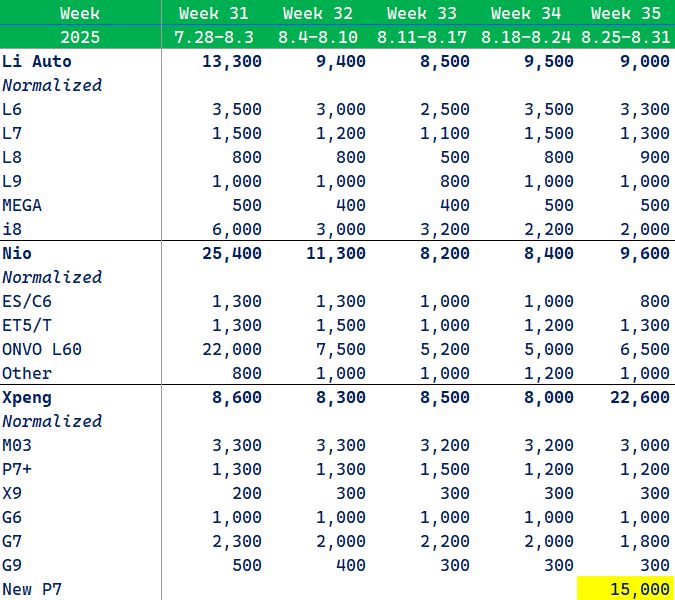Select ES/C6 Week 35 value 800
The image size is (675, 600).
coord(655,301)
